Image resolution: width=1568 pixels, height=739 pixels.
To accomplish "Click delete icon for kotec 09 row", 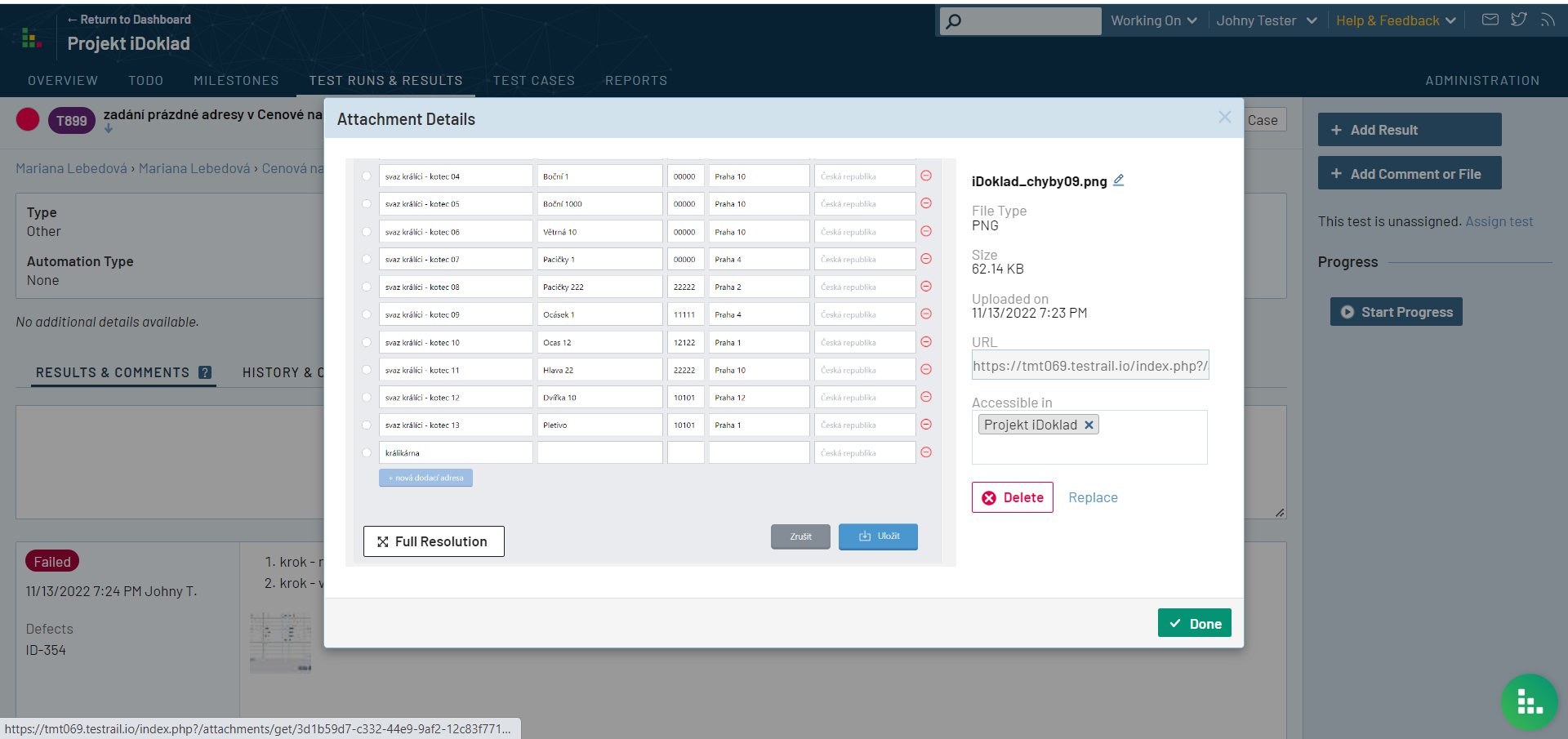I will click(926, 314).
